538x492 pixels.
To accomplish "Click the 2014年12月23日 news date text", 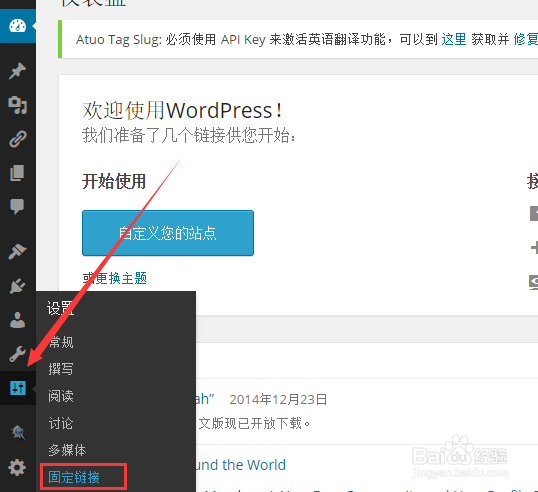I will click(278, 399).
